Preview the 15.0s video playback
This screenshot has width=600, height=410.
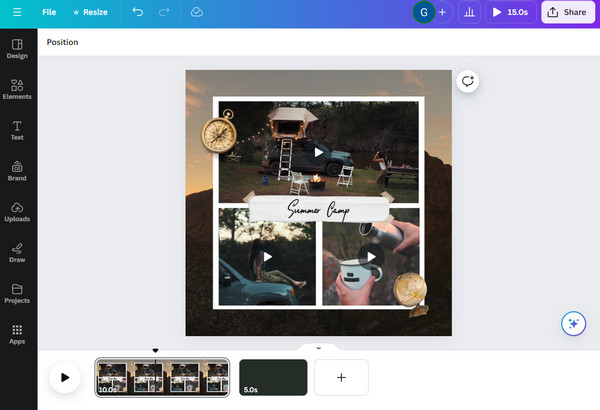[x=510, y=12]
